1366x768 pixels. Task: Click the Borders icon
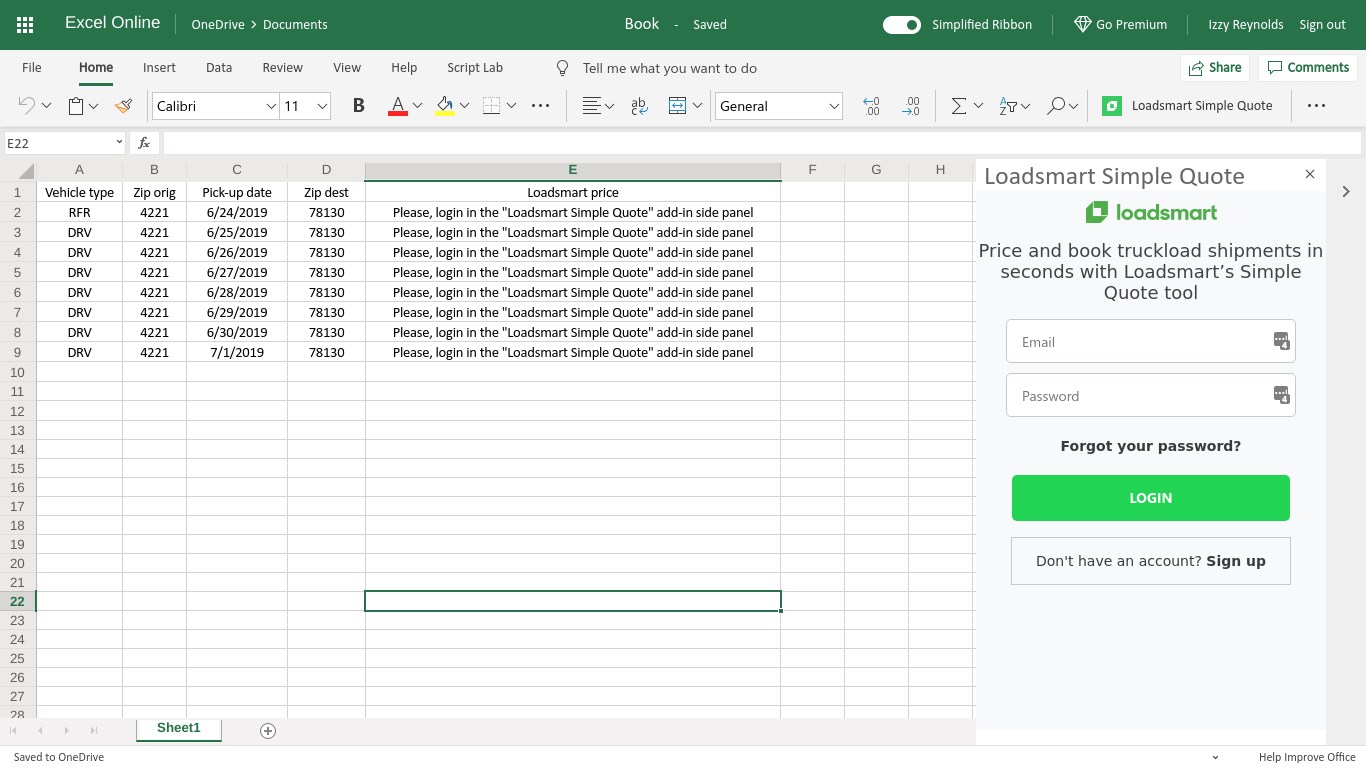pyautogui.click(x=491, y=106)
